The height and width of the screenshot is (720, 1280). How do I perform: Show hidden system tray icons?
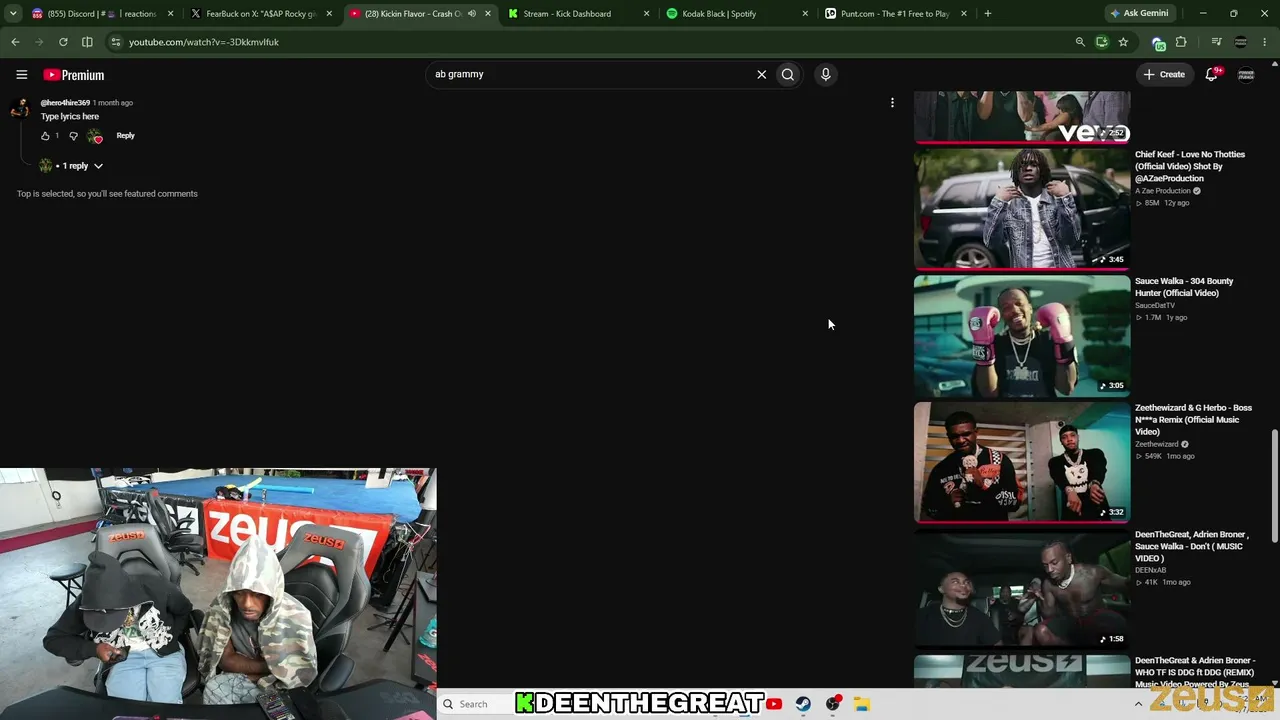point(1138,704)
